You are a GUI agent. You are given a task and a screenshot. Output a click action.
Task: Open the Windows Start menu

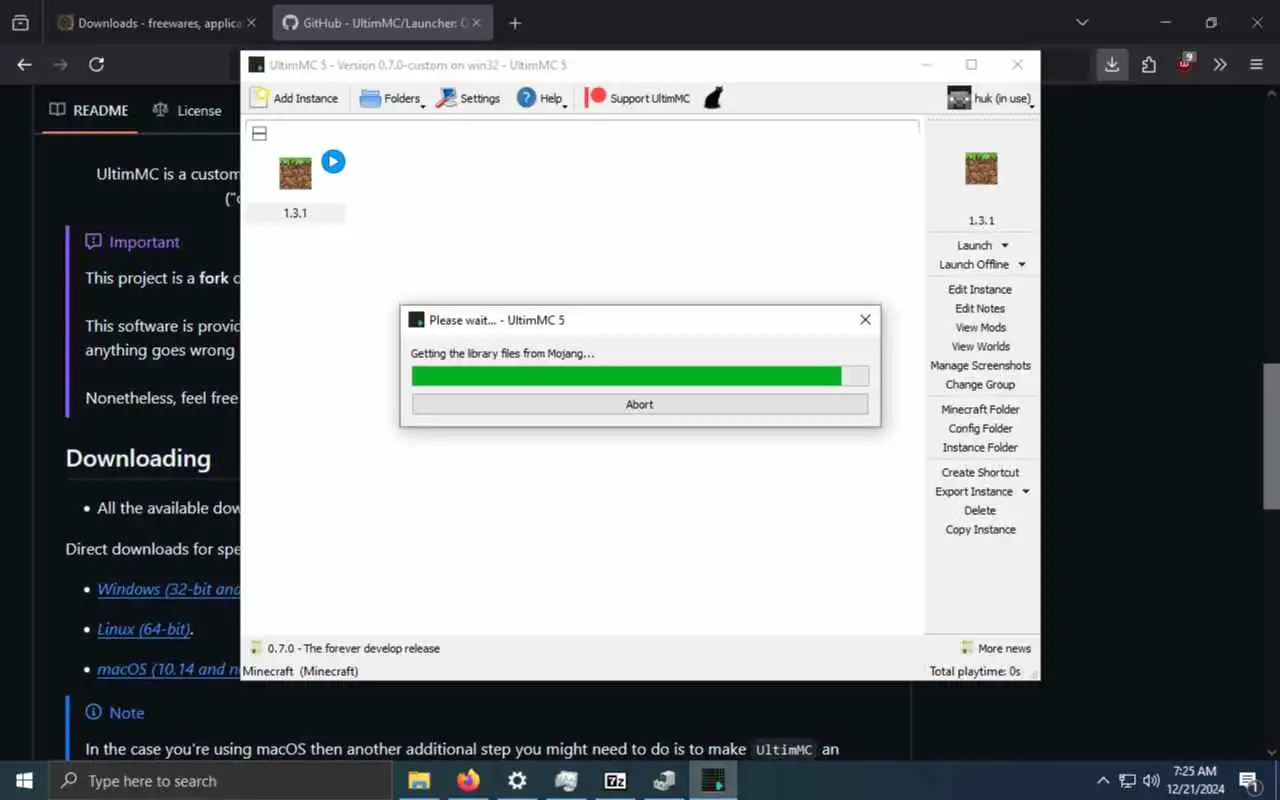coord(23,780)
